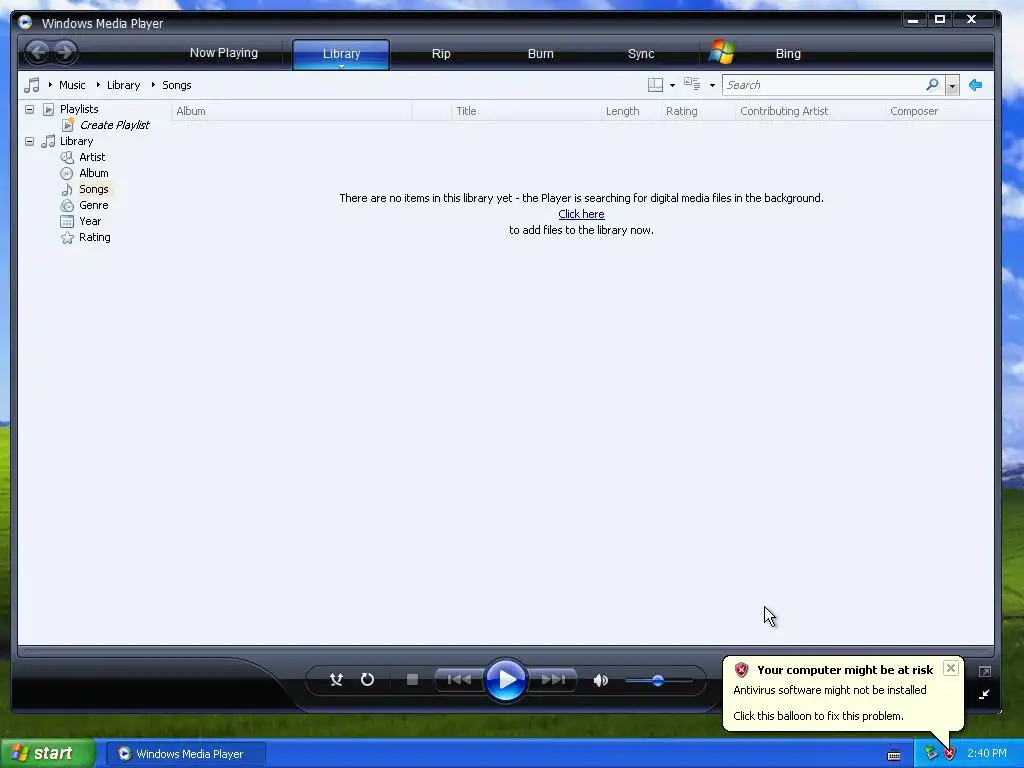
Task: Adjust the volume slider
Action: (658, 680)
